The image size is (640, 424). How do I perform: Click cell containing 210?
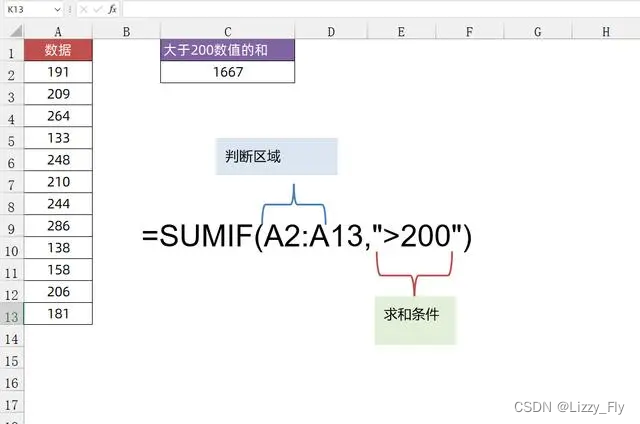58,182
